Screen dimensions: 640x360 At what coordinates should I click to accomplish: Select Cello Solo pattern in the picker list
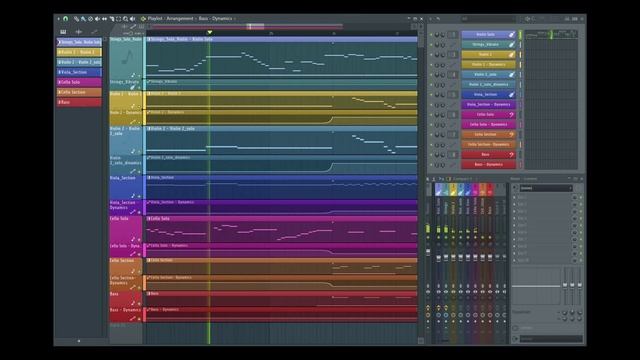pyautogui.click(x=79, y=82)
